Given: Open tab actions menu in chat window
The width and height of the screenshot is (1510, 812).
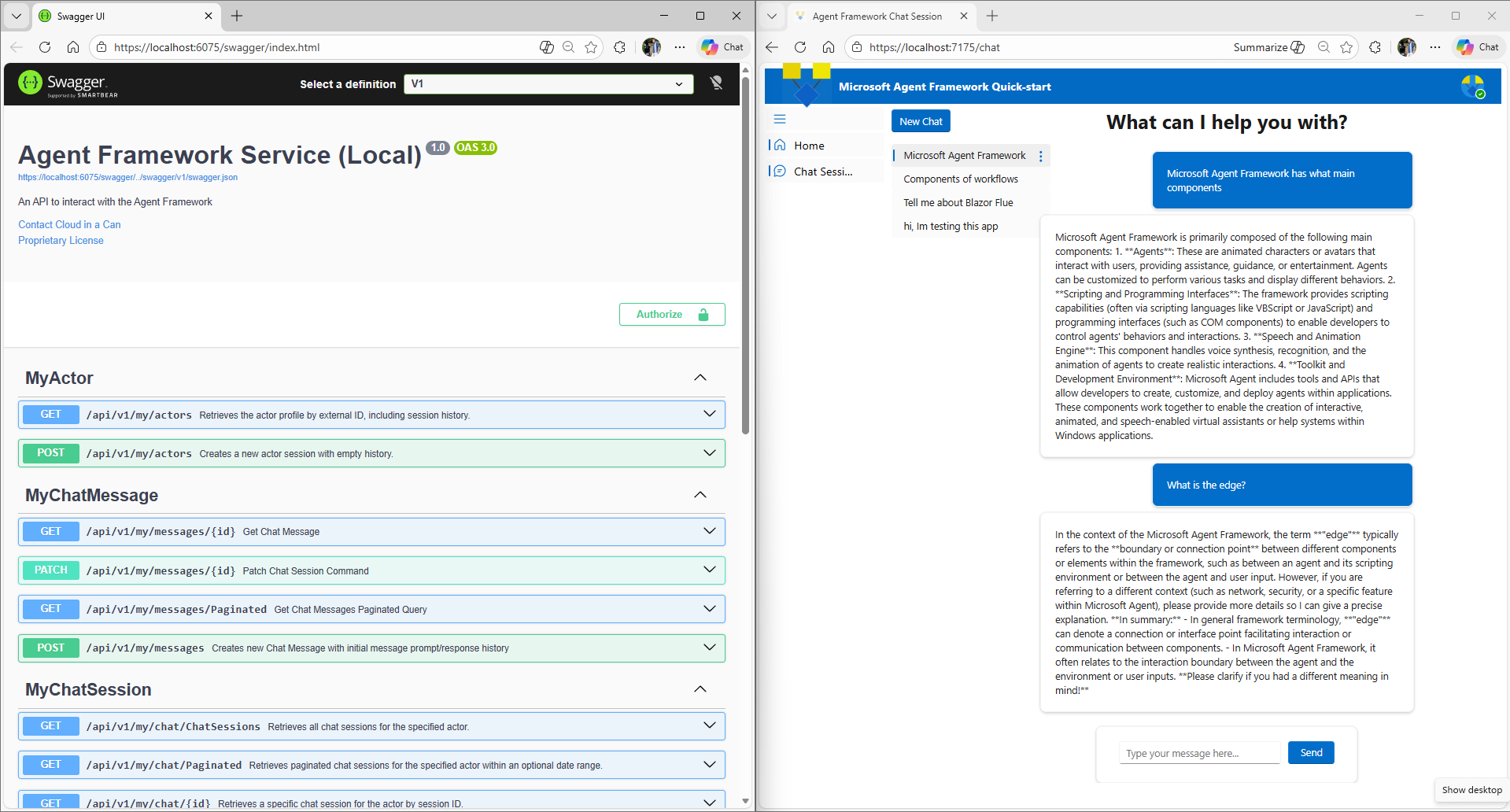Looking at the screenshot, I should (771, 16).
